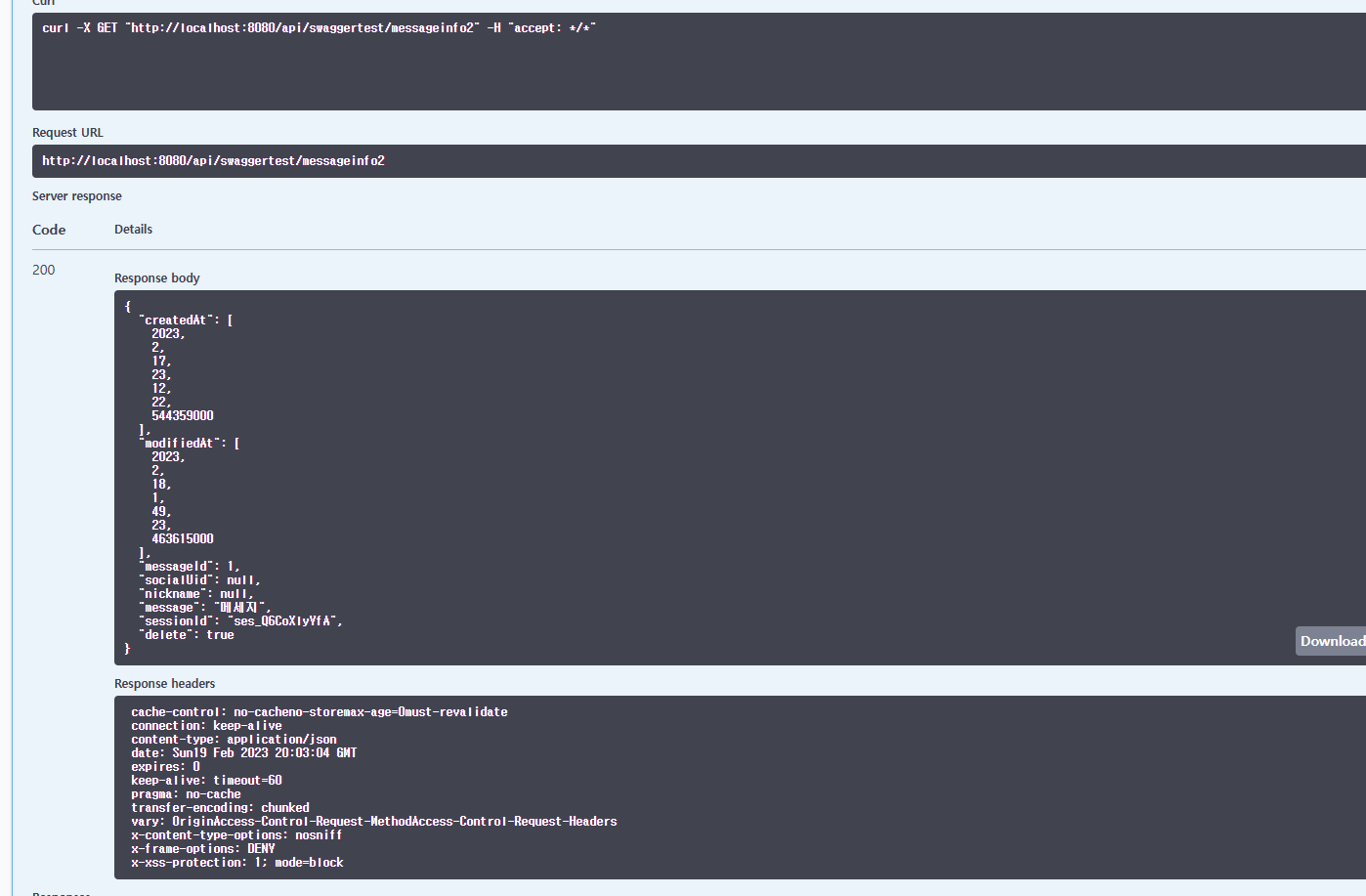
Task: Click the connection: keep-alive header
Action: point(206,726)
